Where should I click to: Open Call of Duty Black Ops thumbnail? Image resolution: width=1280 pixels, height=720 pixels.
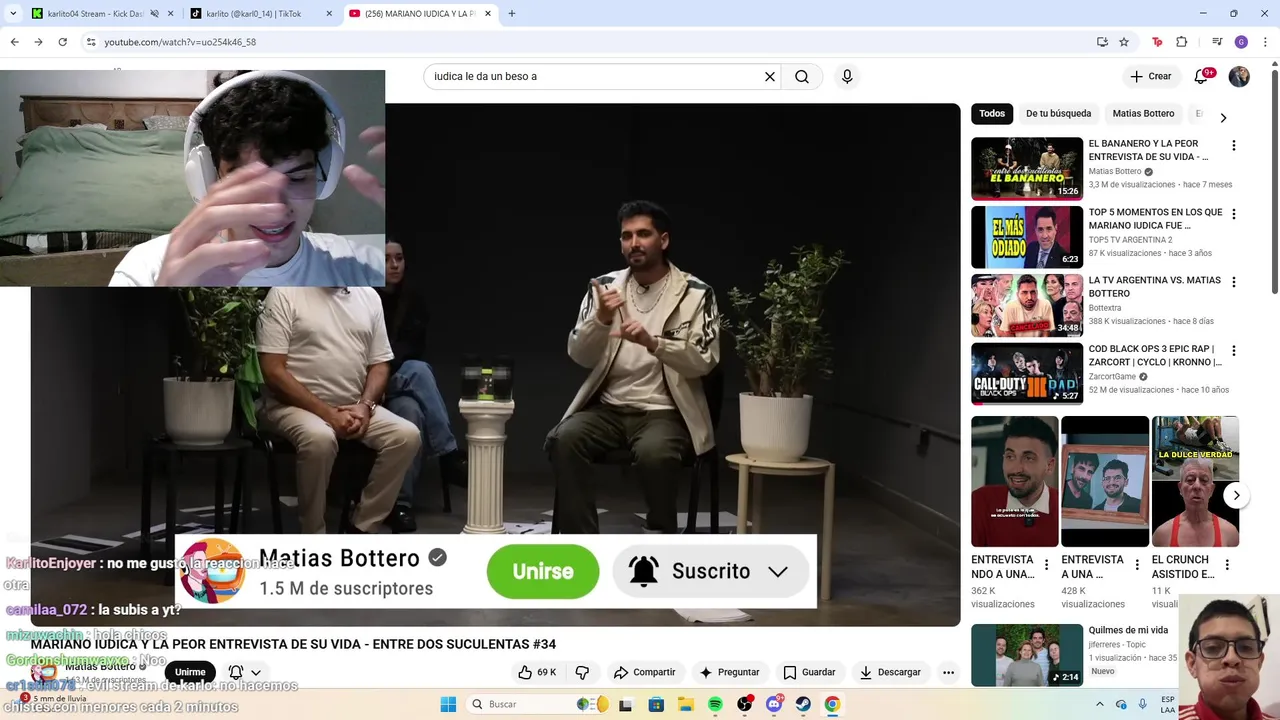1027,374
